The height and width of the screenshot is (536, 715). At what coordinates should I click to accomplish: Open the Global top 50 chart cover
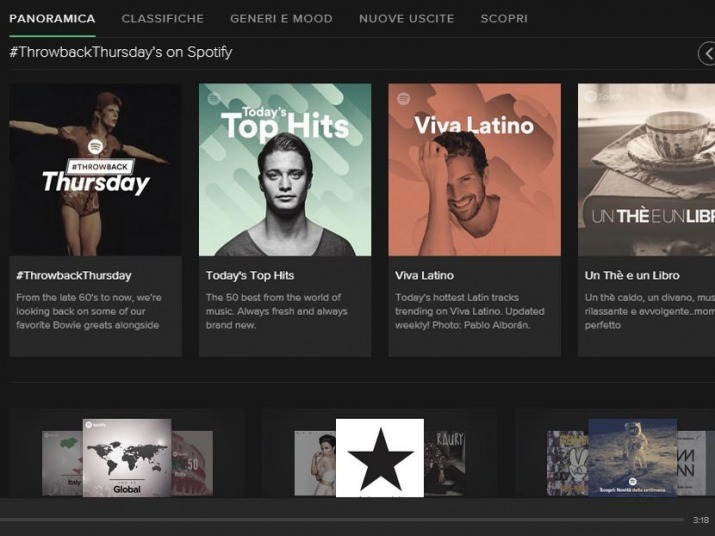(x=127, y=458)
